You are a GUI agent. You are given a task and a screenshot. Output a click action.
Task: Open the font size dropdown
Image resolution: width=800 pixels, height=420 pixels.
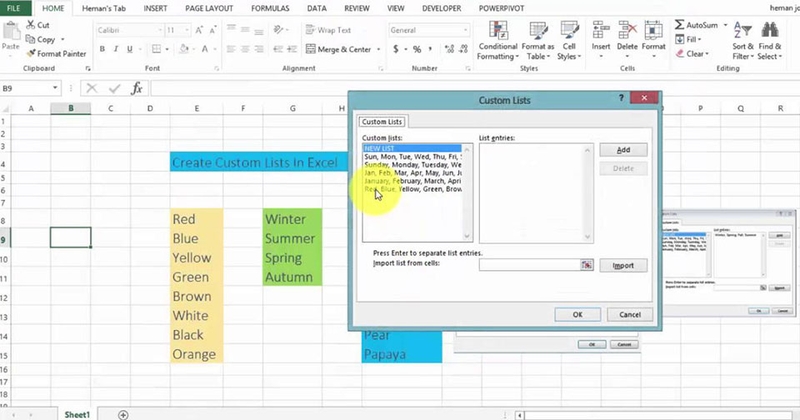coord(187,30)
